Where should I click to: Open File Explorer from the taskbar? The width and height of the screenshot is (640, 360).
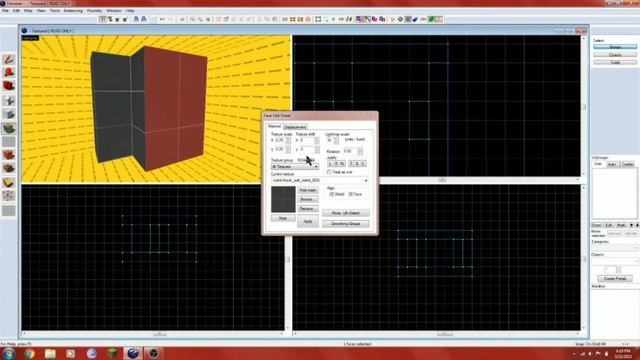pos(50,353)
